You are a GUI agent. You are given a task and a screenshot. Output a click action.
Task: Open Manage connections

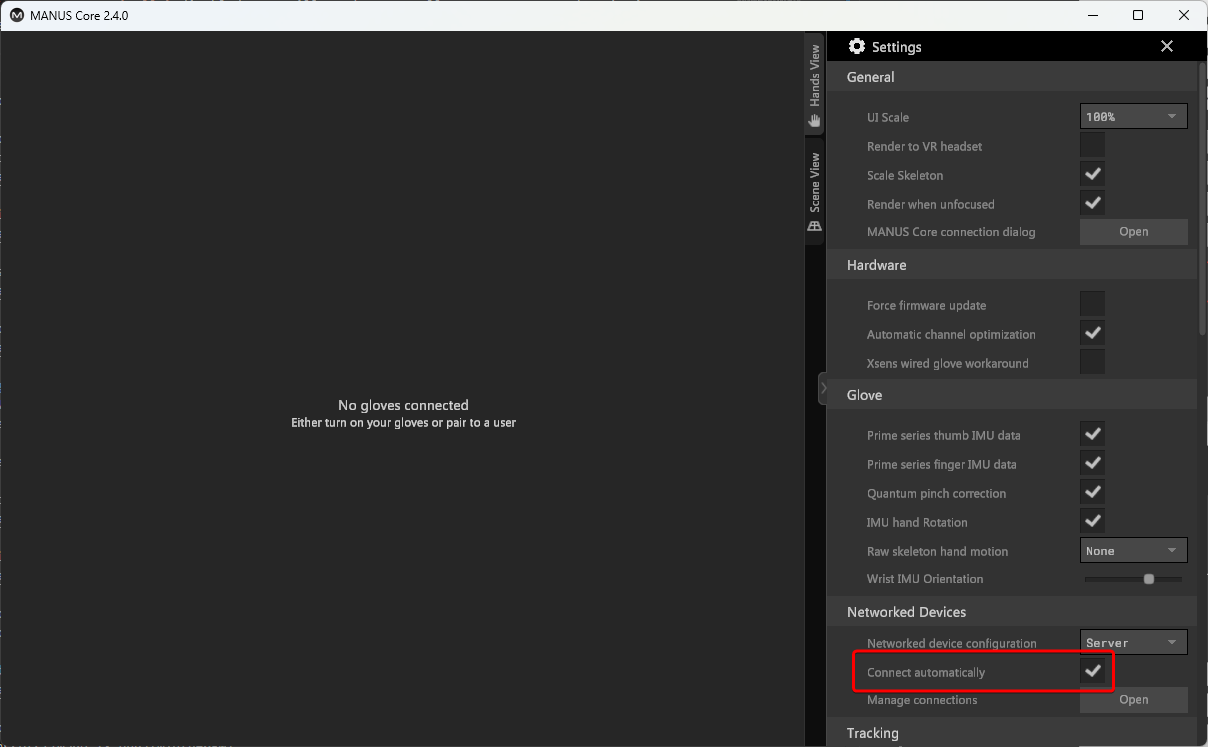click(x=1133, y=700)
